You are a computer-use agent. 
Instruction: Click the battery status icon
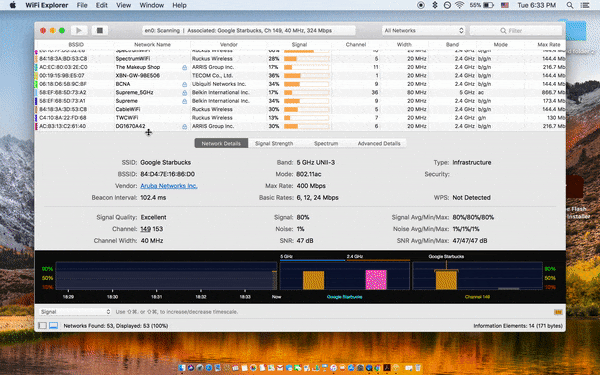[x=488, y=5]
